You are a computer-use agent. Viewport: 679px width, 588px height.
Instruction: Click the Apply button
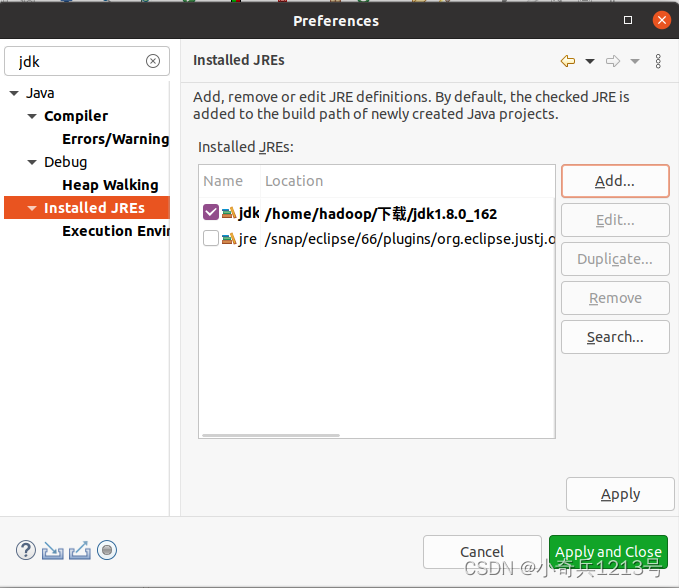pos(620,494)
